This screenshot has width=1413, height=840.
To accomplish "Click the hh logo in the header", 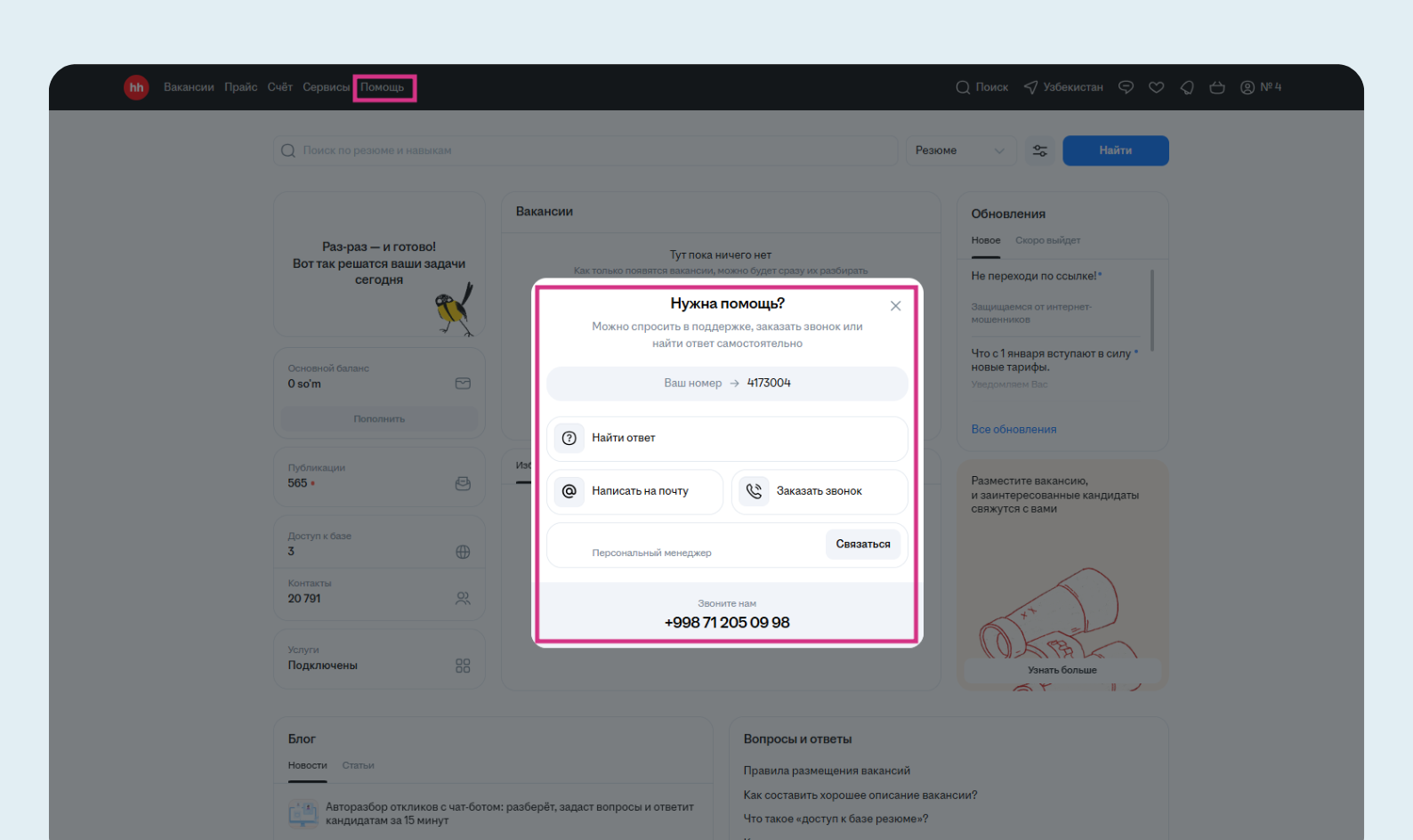I will click(x=136, y=87).
